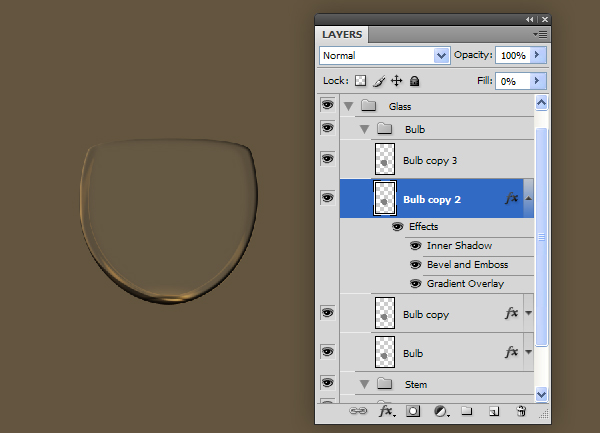Open the Opacity slider arrow
The width and height of the screenshot is (600, 433).
click(x=537, y=55)
